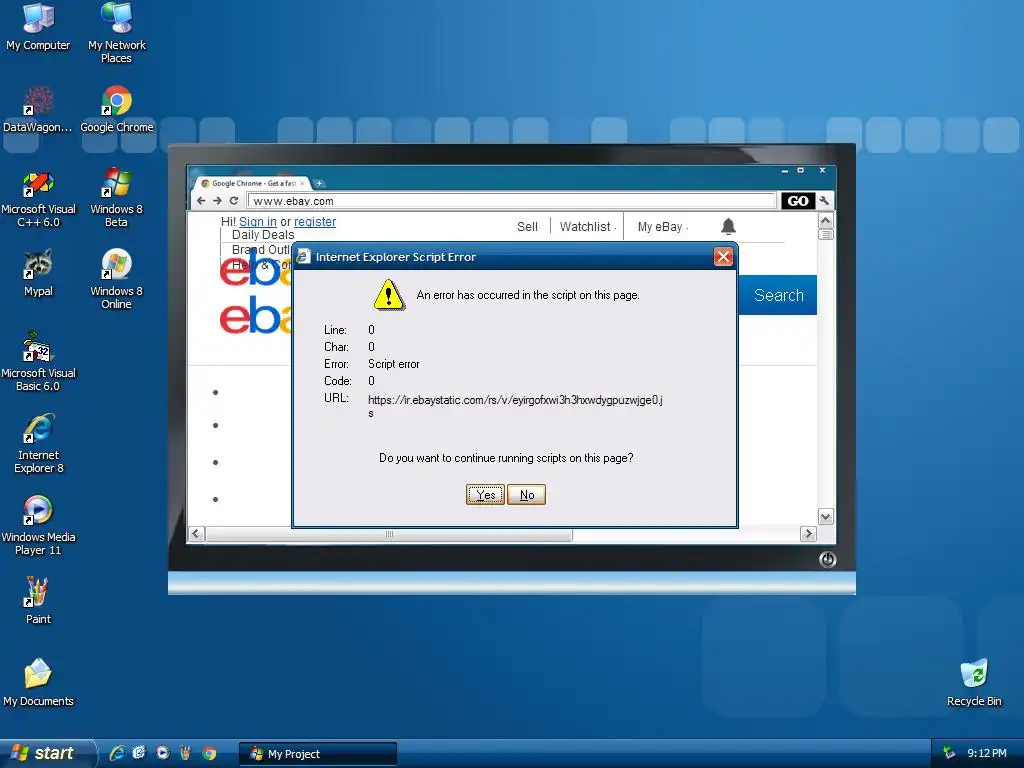Select the Google Chrome desktop shortcut
This screenshot has width=1024, height=768.
(x=116, y=108)
